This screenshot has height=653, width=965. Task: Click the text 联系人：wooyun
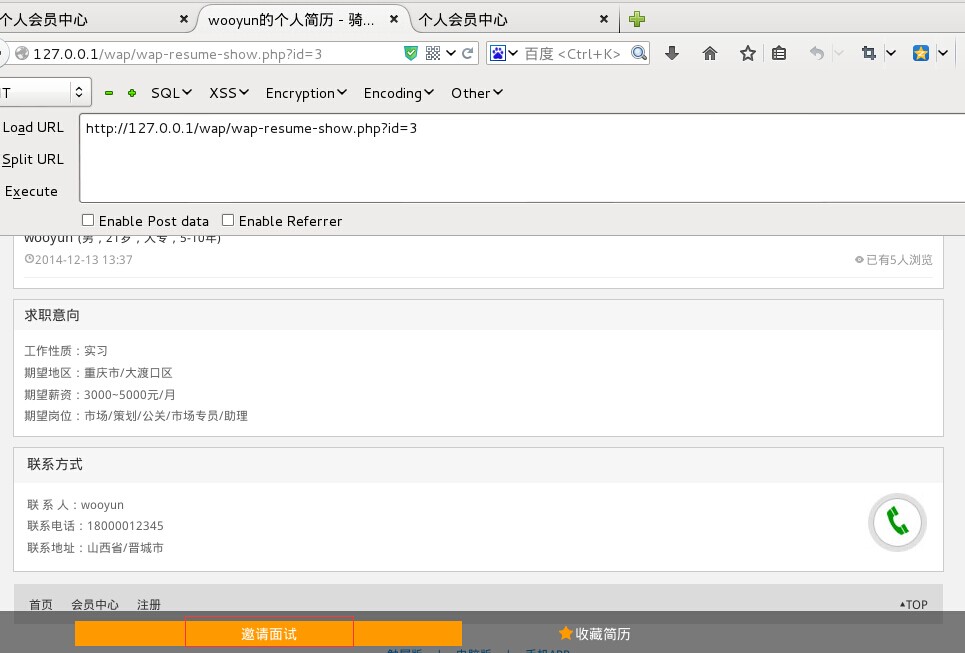[76, 505]
